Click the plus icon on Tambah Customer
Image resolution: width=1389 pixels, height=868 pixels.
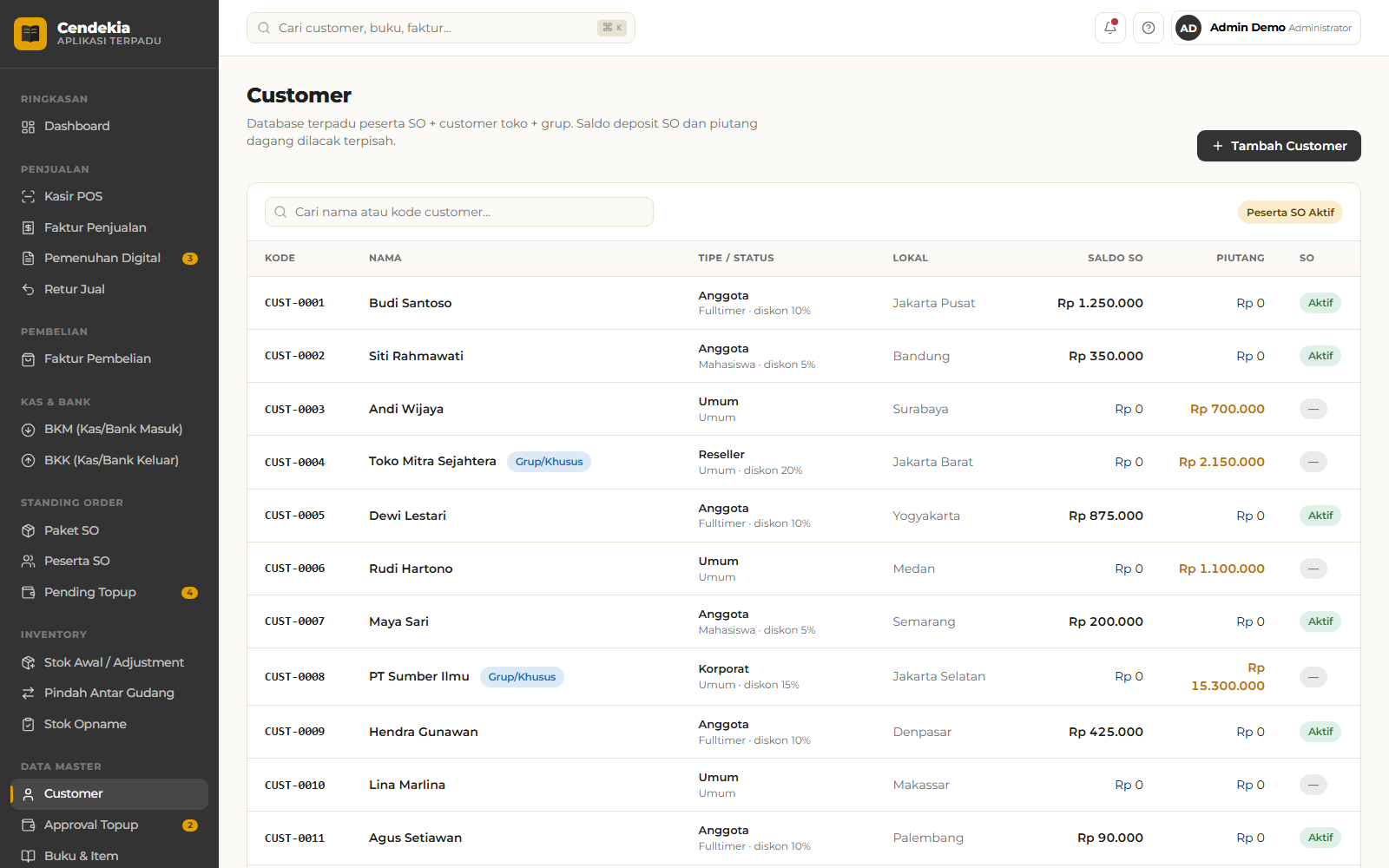coord(1218,146)
